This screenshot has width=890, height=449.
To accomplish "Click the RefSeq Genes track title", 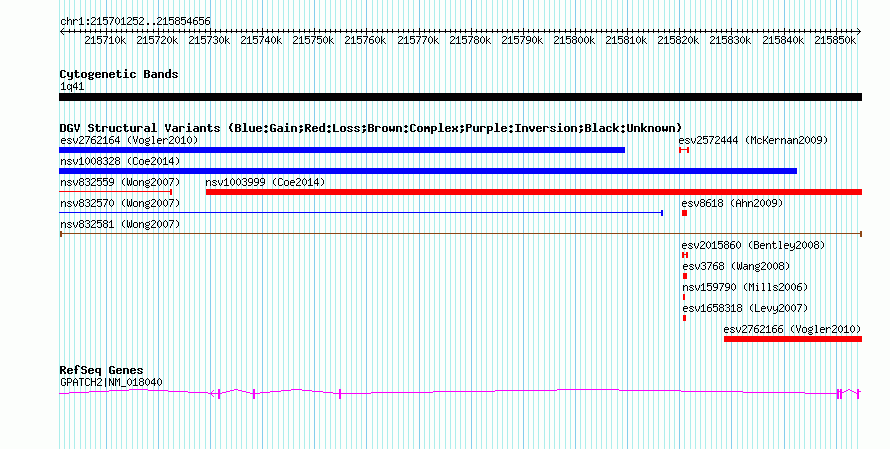I will click(101, 370).
